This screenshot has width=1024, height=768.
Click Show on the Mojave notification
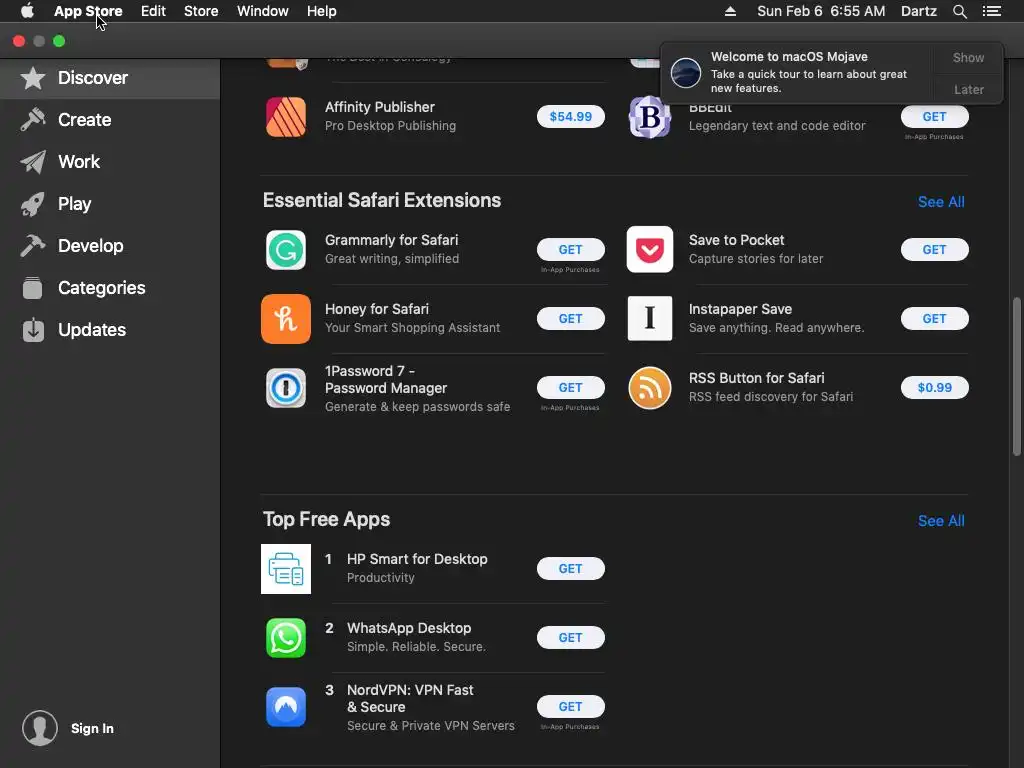tap(968, 57)
